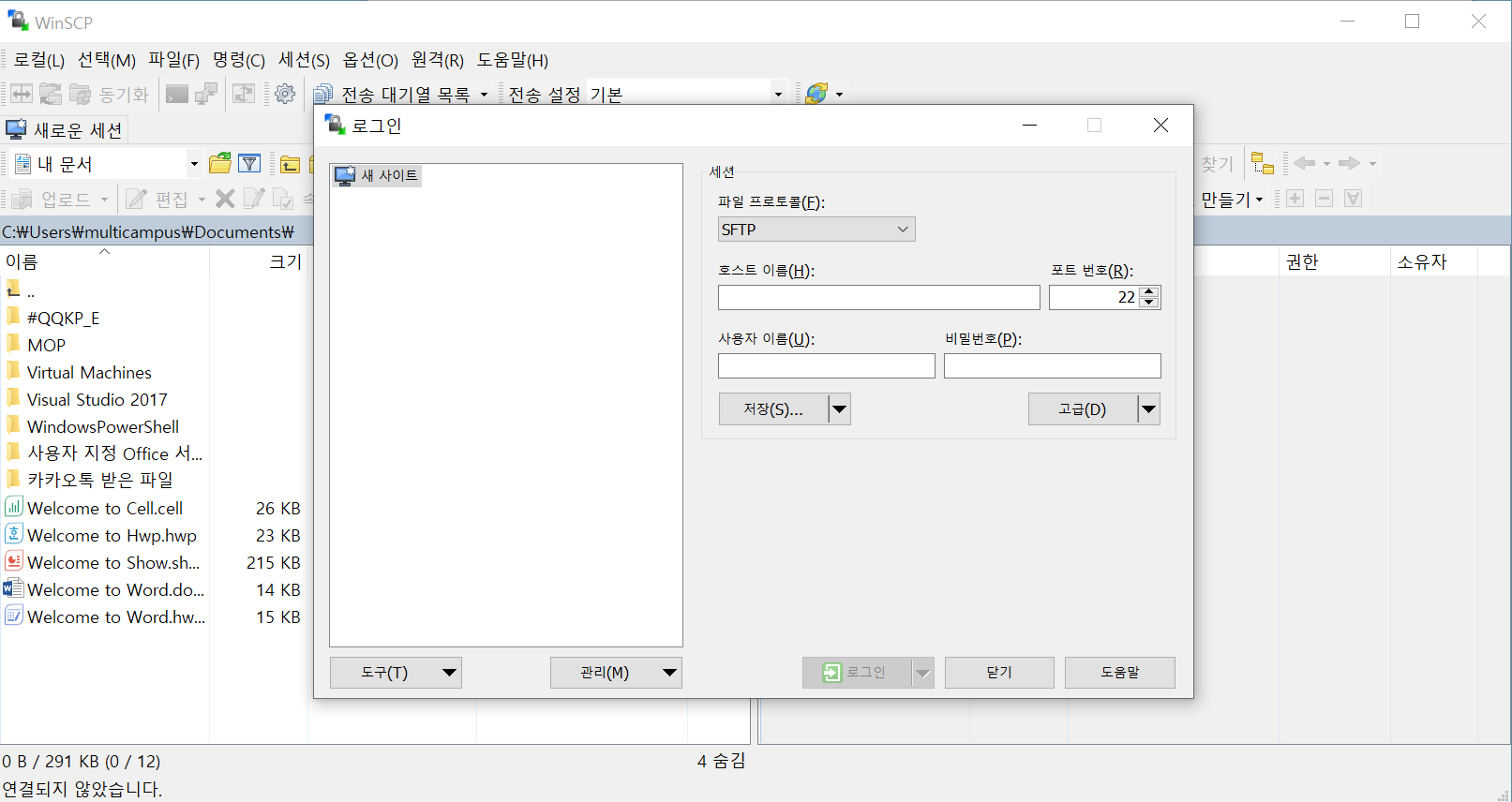The height and width of the screenshot is (802, 1512).
Task: Click the 비밀번호 password field
Action: [1053, 366]
